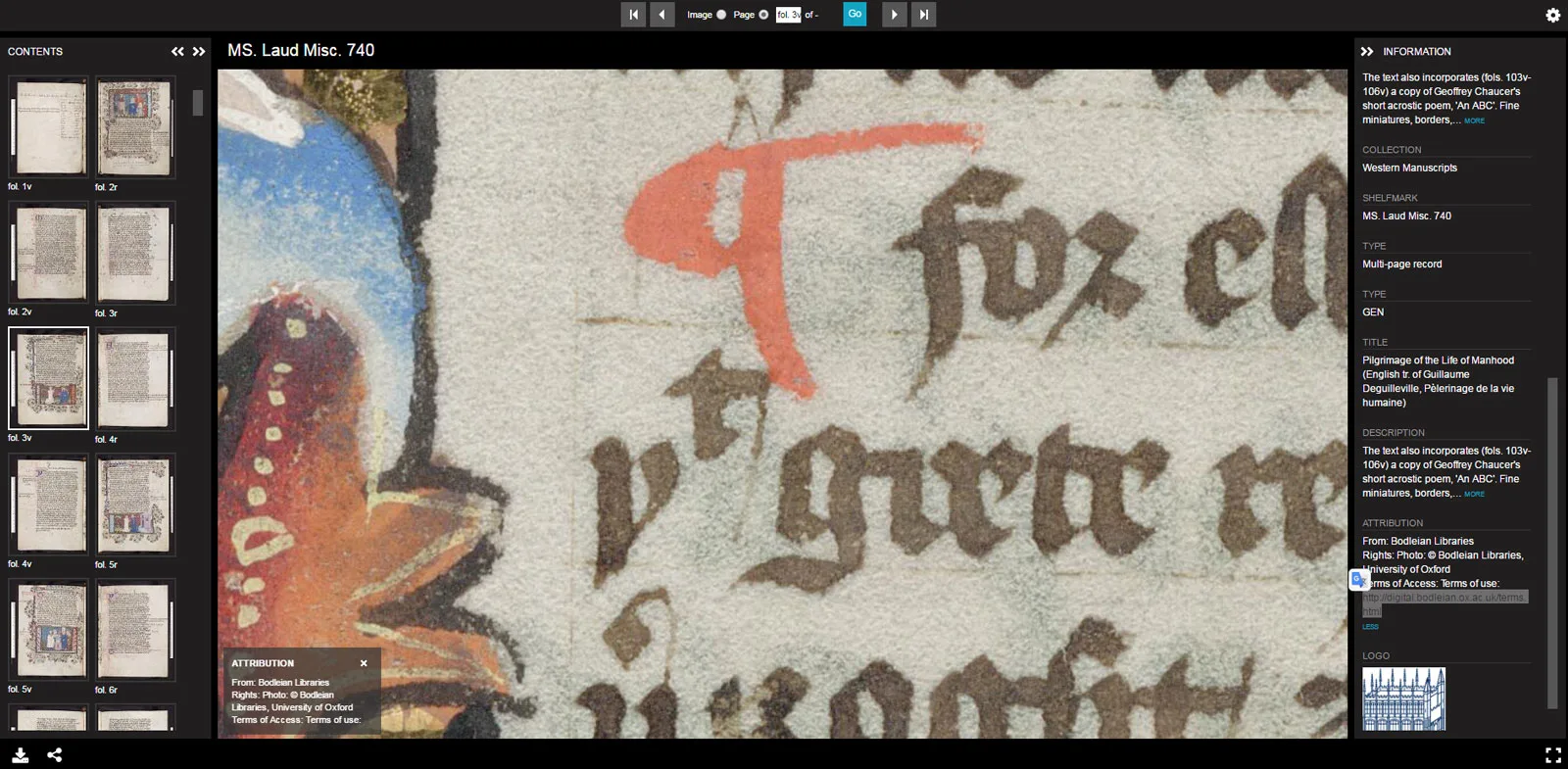
Task: Open thumbnail fol. 3r
Action: coord(134,254)
